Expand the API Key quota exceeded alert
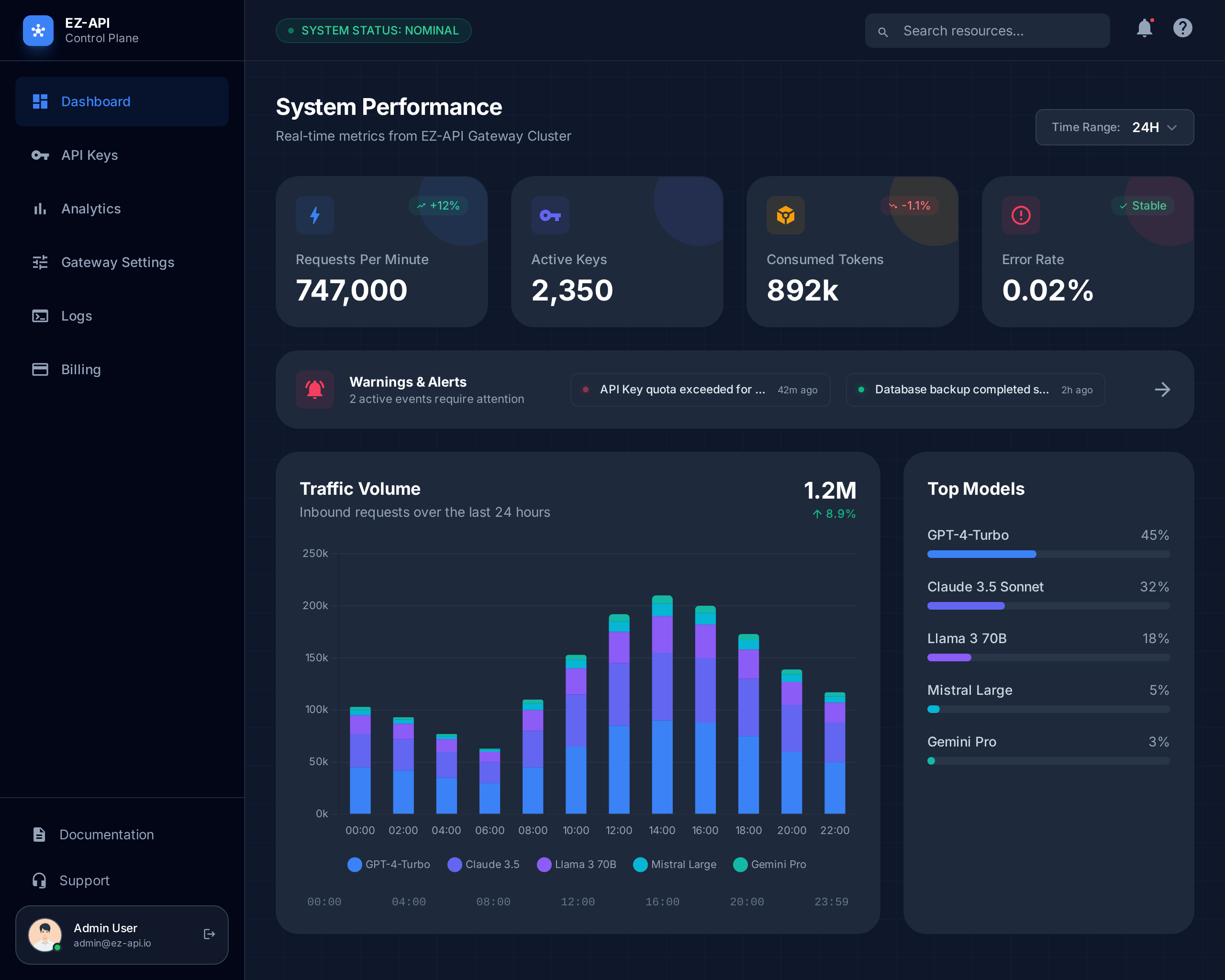The width and height of the screenshot is (1225, 980). (x=700, y=390)
